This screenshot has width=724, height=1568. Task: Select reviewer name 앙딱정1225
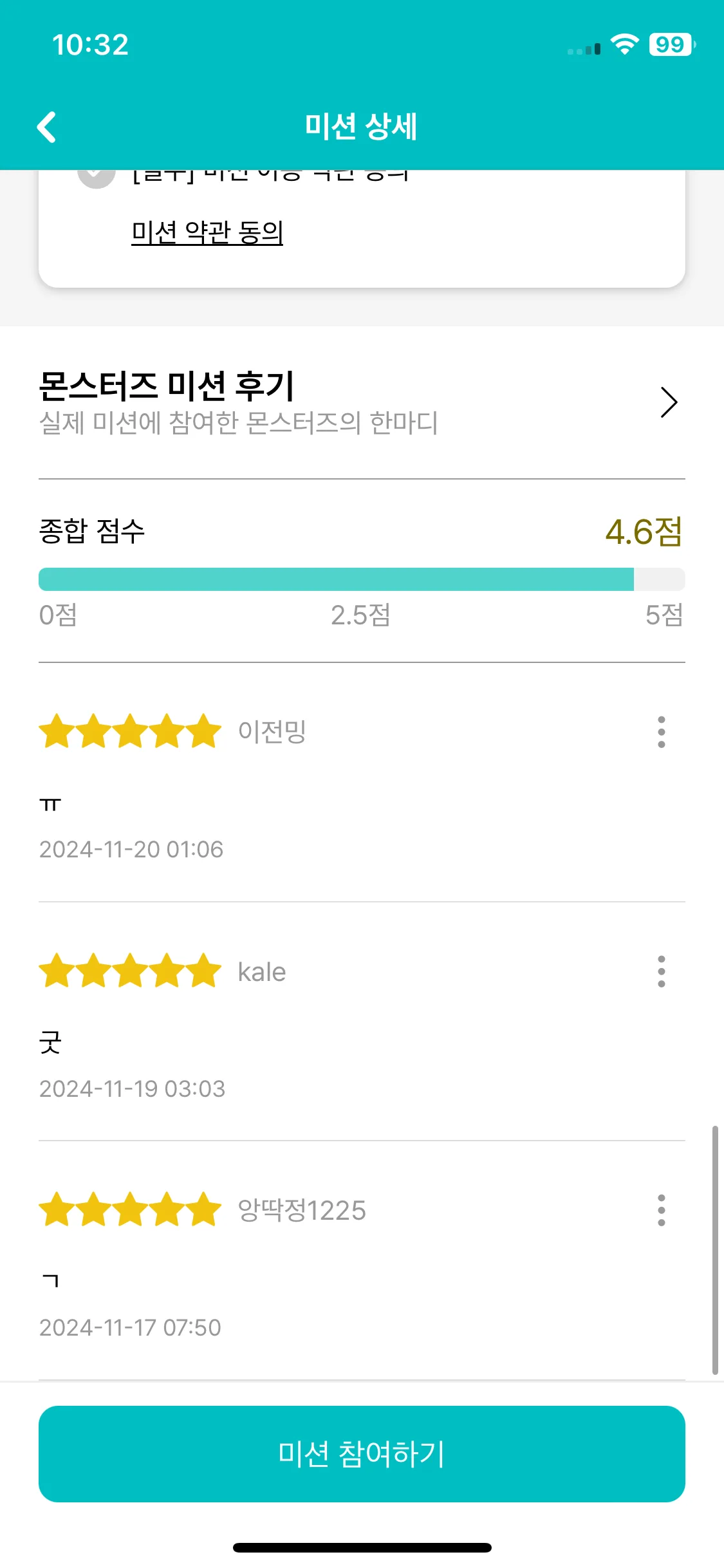pyautogui.click(x=302, y=1210)
